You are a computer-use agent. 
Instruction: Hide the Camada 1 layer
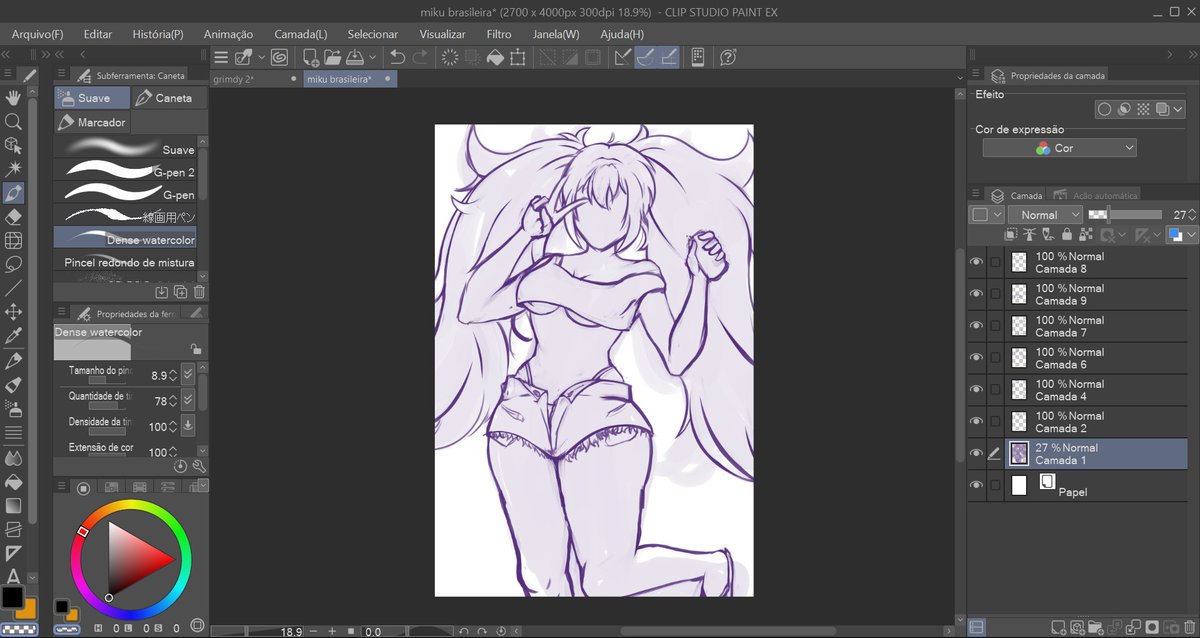(x=977, y=454)
